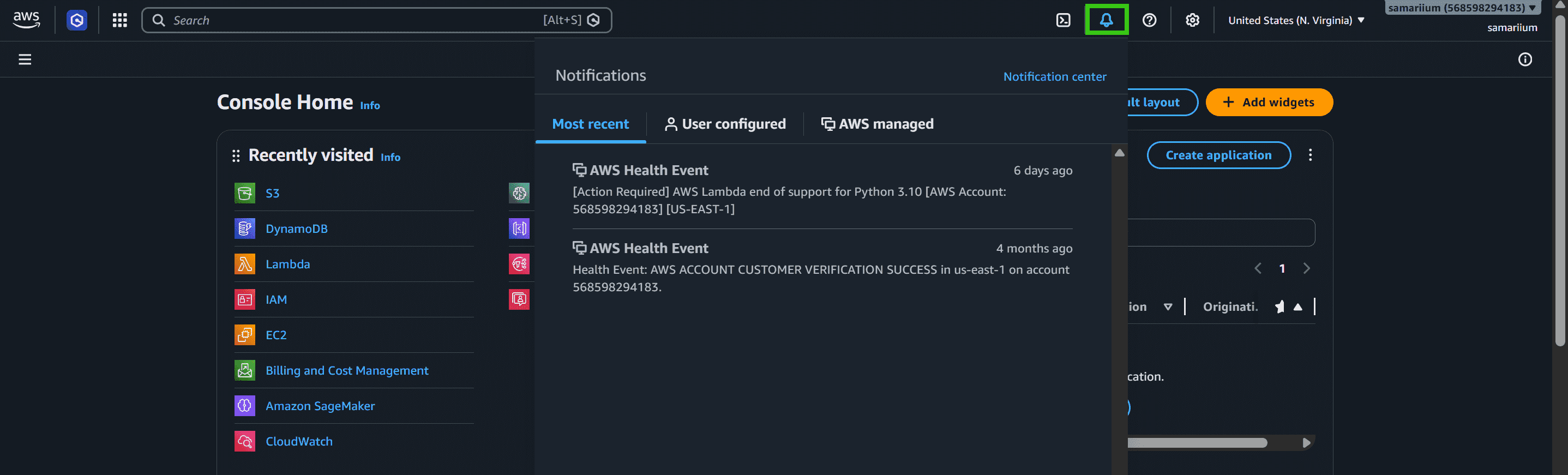
Task: Expand the samariium (568598294183) account menu
Action: point(1463,7)
